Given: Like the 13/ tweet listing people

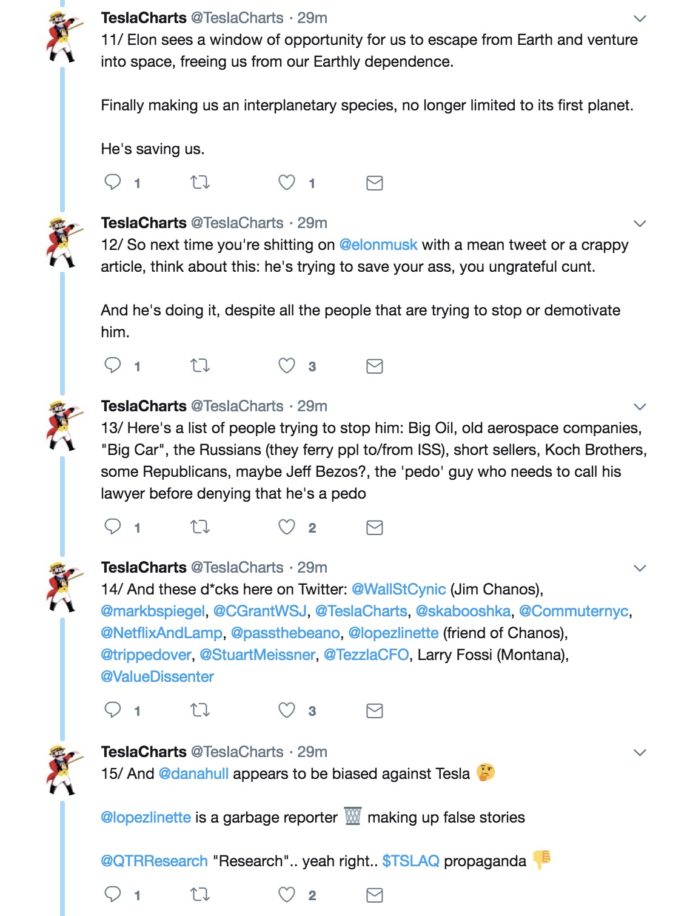Looking at the screenshot, I should (286, 527).
